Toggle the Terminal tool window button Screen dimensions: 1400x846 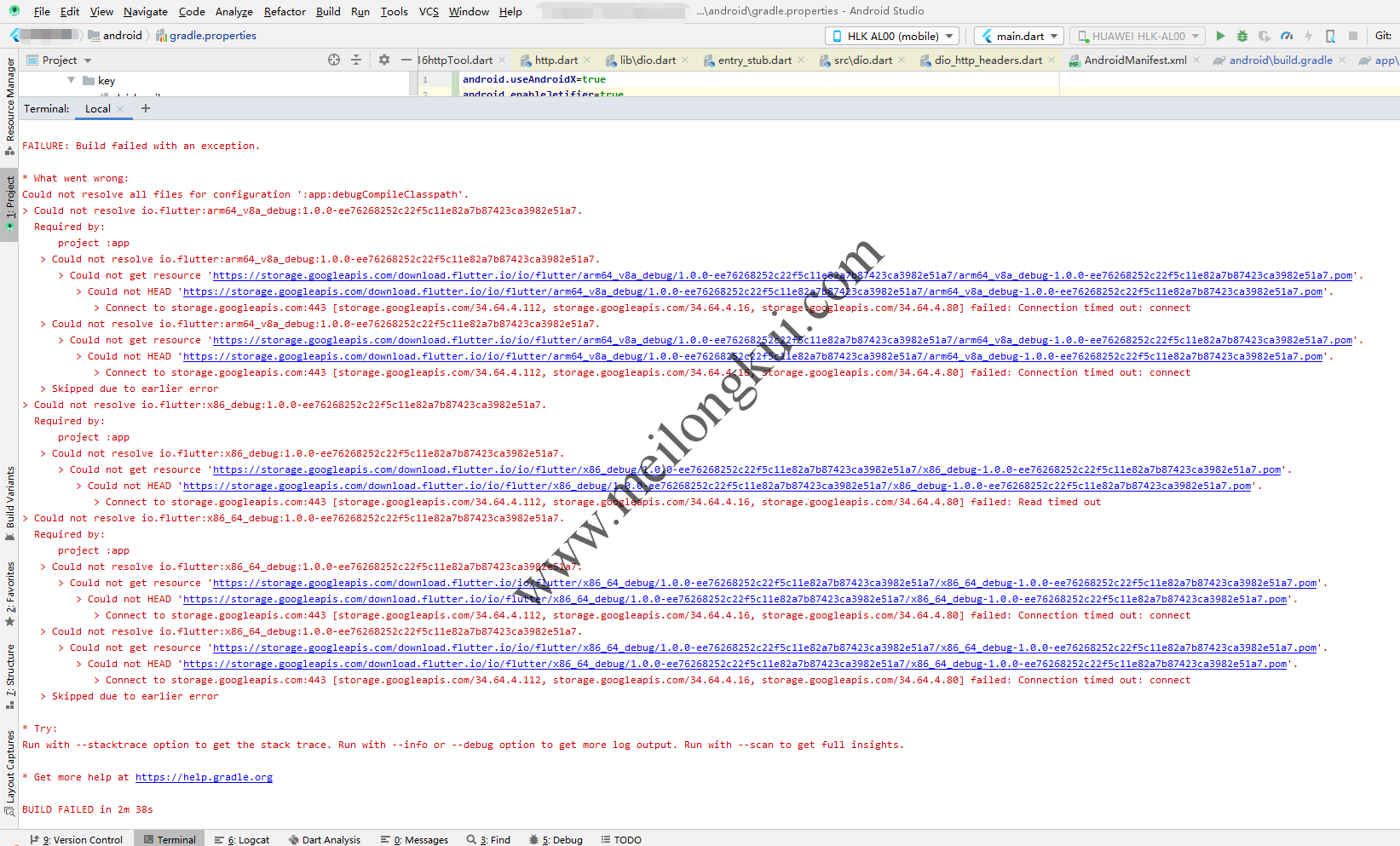pyautogui.click(x=170, y=839)
